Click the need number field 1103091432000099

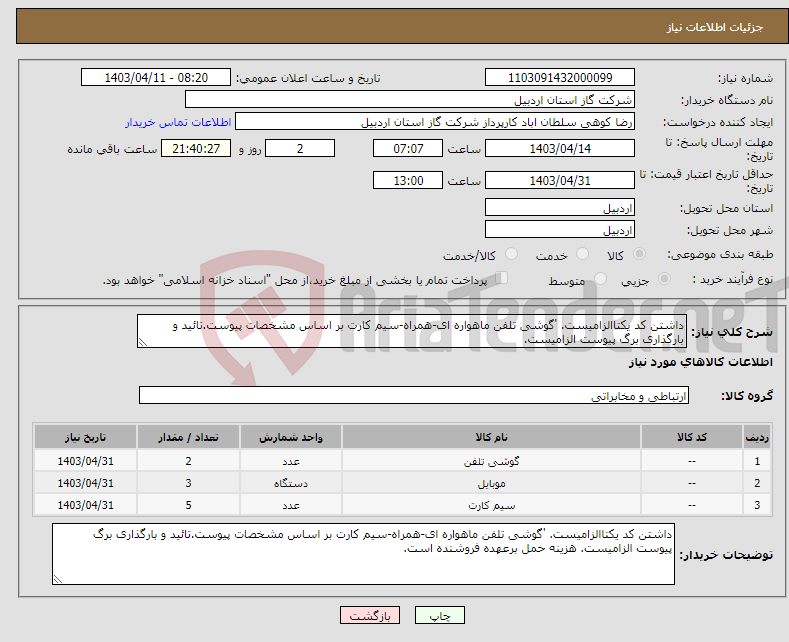click(560, 77)
